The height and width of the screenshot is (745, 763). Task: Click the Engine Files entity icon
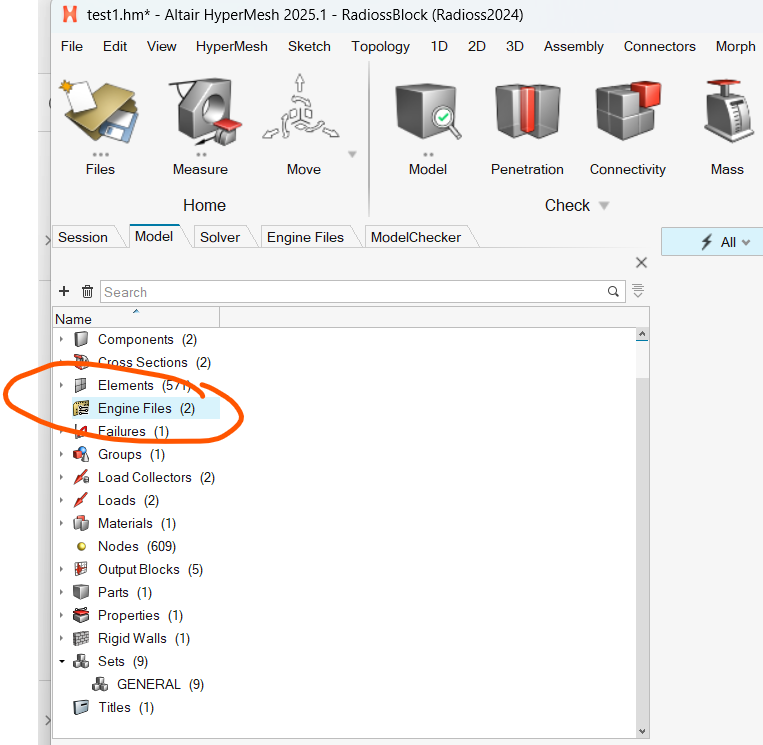pos(81,408)
